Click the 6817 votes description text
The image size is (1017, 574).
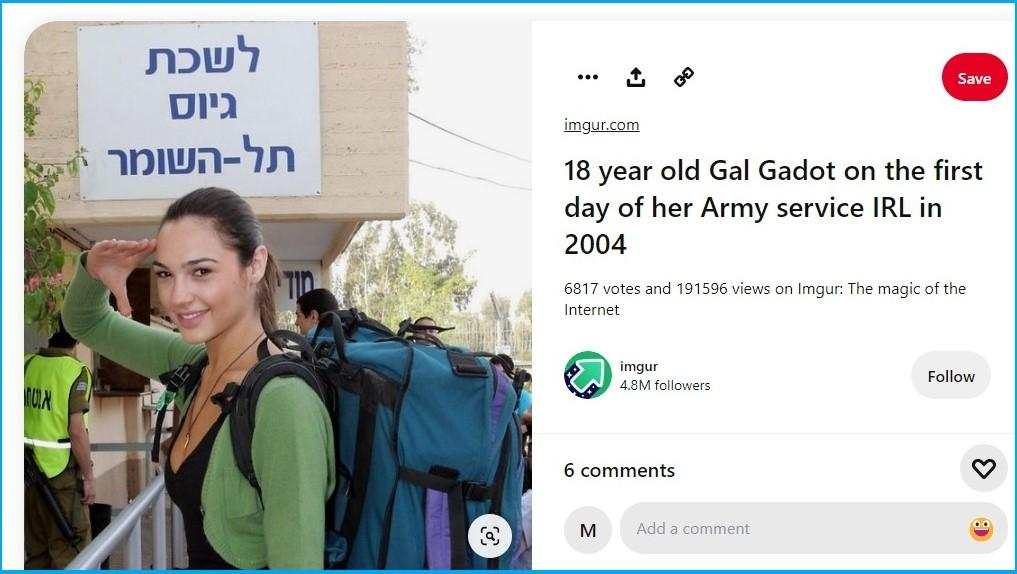(765, 299)
